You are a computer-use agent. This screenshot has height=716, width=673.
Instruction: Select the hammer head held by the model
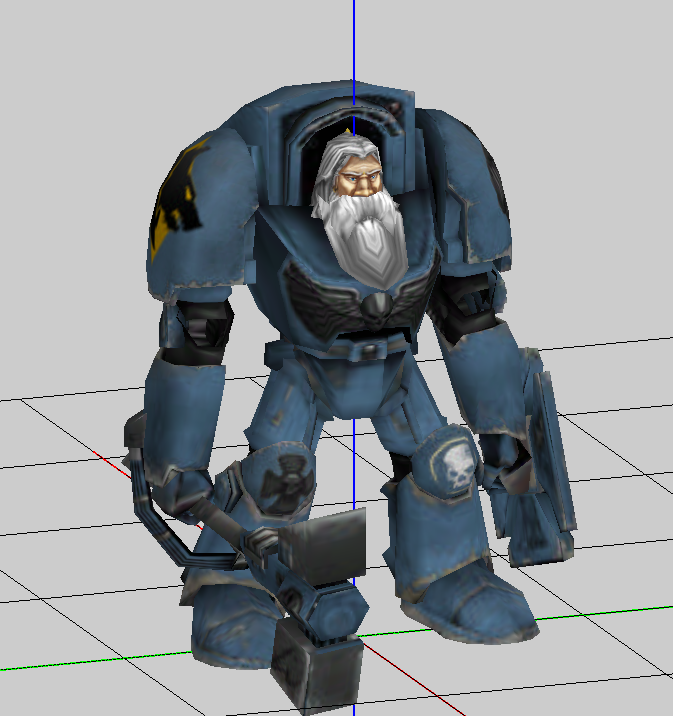point(322,610)
